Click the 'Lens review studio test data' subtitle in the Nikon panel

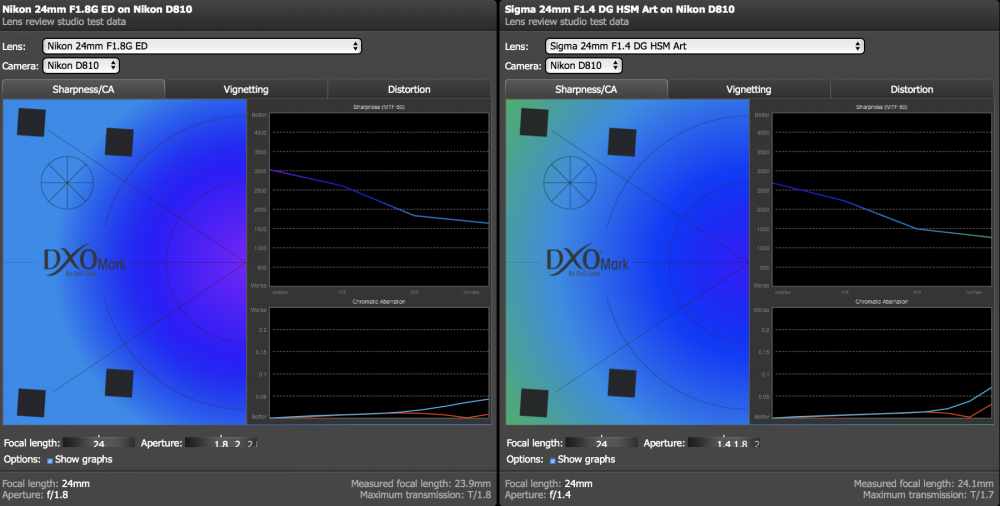click(x=64, y=22)
